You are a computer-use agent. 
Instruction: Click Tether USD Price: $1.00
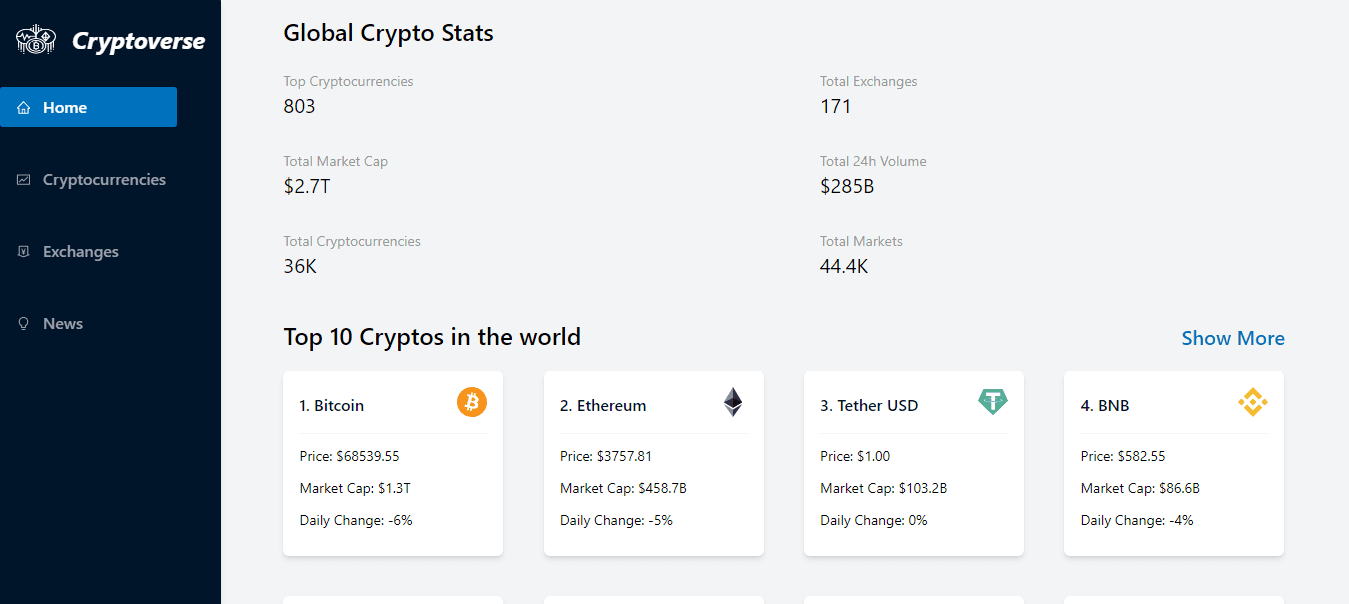pos(855,456)
